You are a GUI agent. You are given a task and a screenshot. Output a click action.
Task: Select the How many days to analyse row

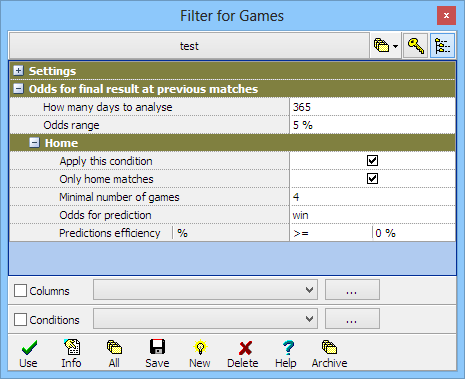click(232, 107)
